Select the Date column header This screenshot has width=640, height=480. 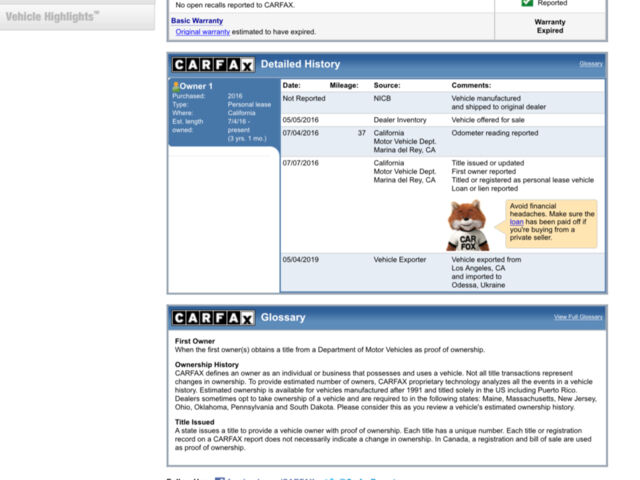(x=291, y=85)
